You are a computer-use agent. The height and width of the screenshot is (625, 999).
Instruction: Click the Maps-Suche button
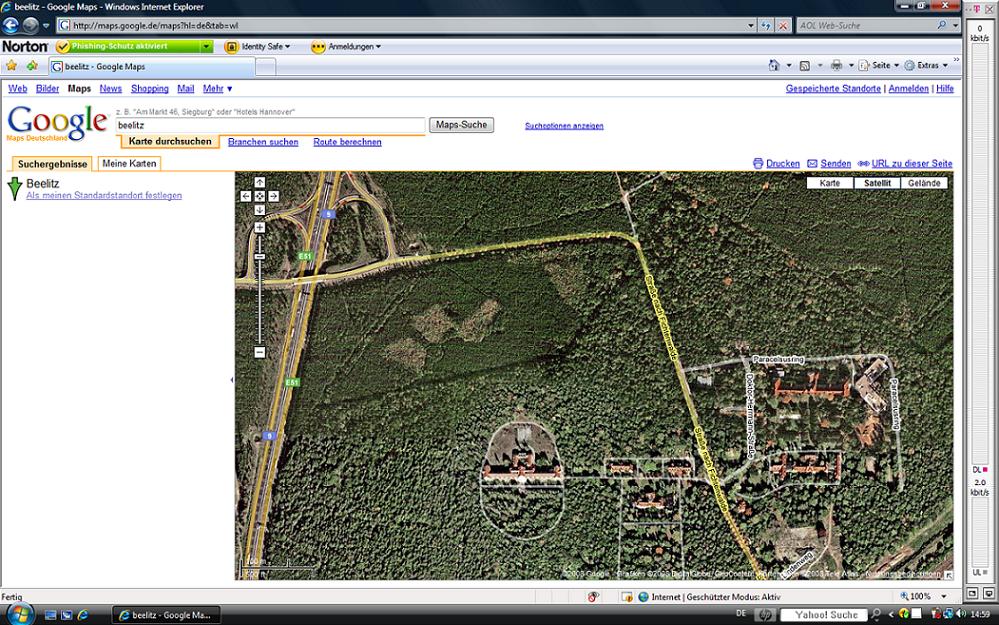[x=461, y=125]
